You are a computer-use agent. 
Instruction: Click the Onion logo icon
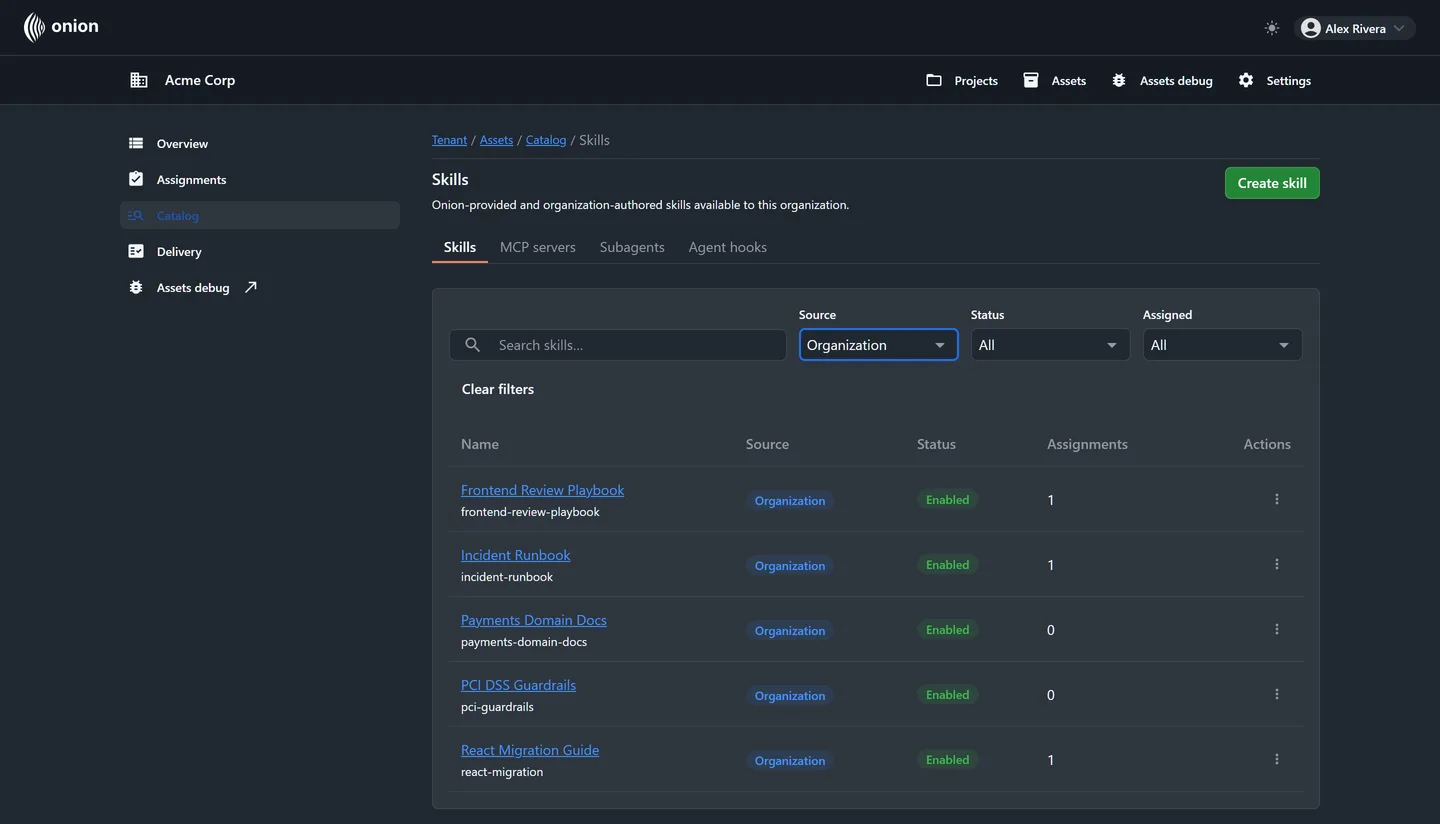pyautogui.click(x=34, y=28)
